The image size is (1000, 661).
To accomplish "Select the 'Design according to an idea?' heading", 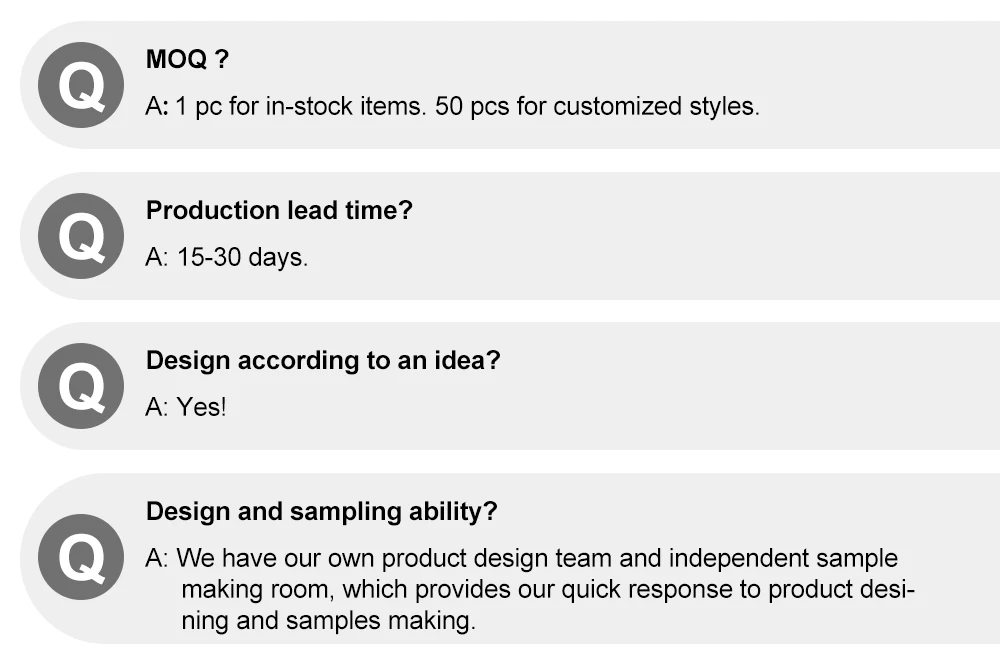I will [x=322, y=360].
